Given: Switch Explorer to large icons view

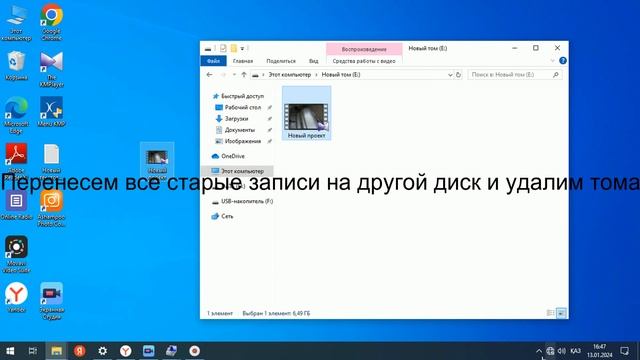Looking at the screenshot, I should click(561, 313).
